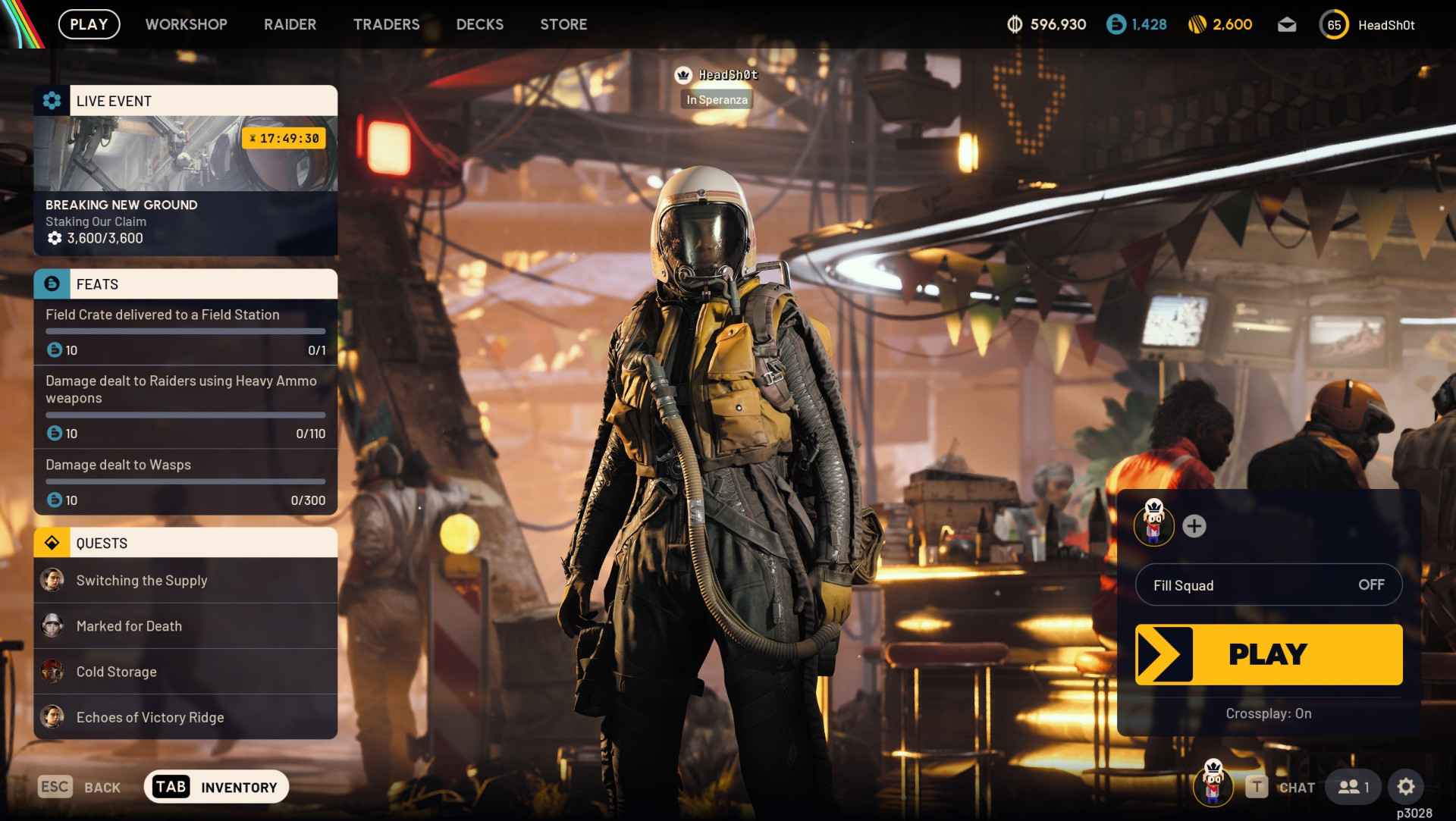Open settings gear icon near chat
Image resolution: width=1456 pixels, height=821 pixels.
point(1405,787)
